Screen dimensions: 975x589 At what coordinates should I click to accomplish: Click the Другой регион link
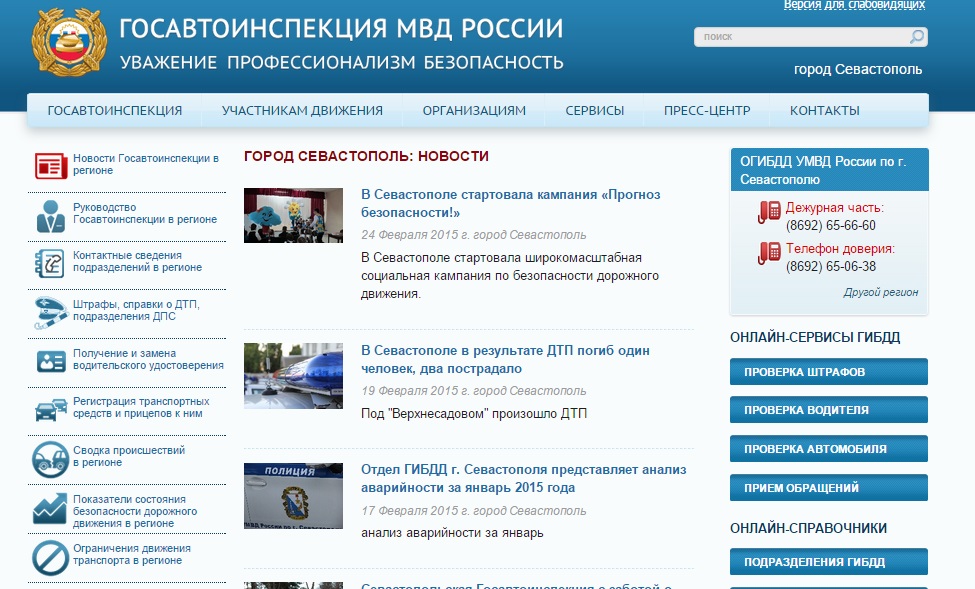[880, 292]
